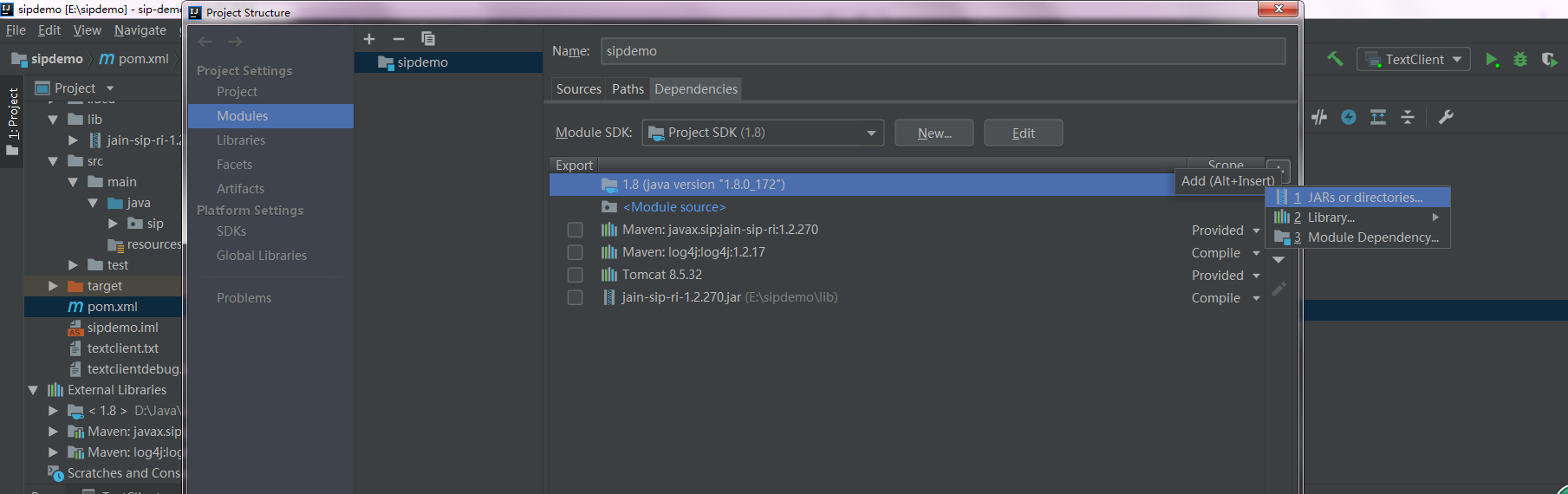
Task: Click the Remove module minus icon
Action: 399,39
